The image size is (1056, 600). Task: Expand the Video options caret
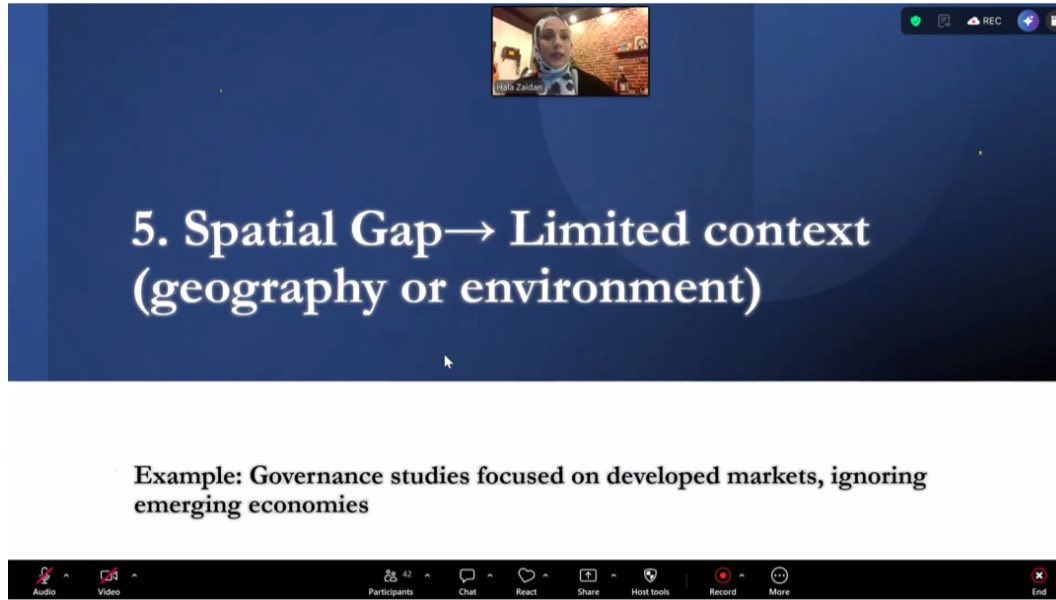[134, 575]
